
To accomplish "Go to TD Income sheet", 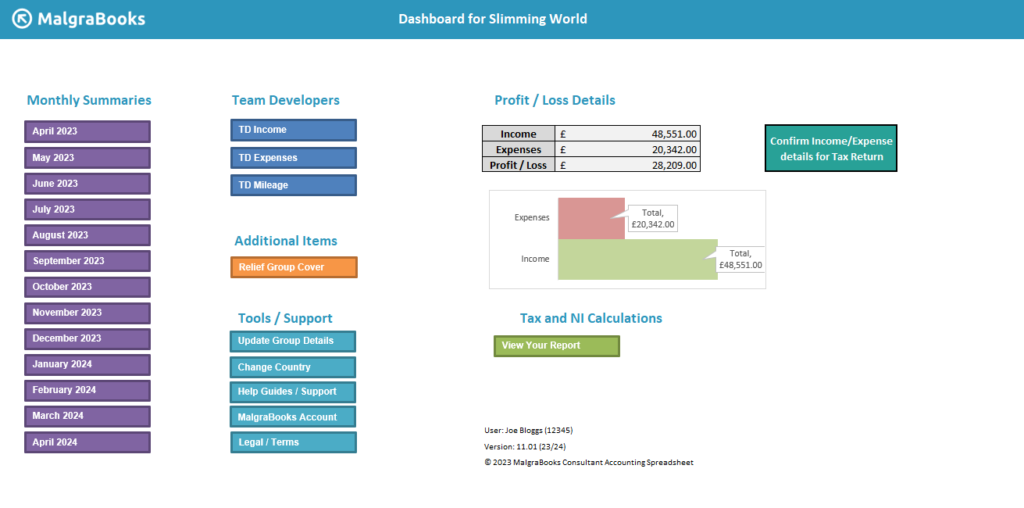I will [293, 130].
